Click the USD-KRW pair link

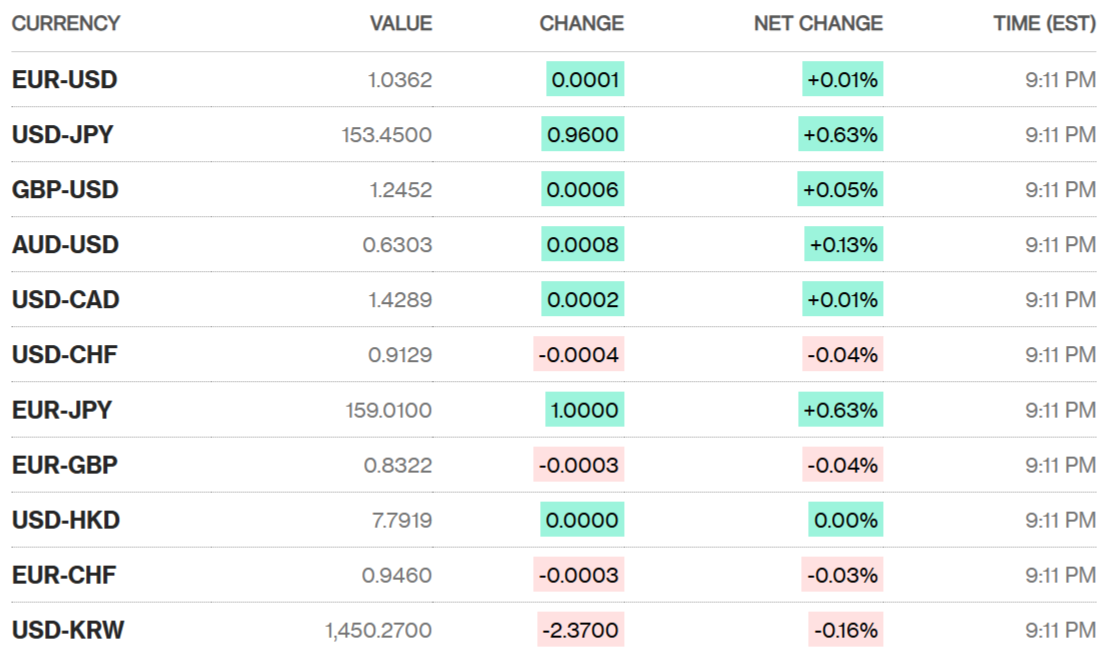[x=68, y=630]
